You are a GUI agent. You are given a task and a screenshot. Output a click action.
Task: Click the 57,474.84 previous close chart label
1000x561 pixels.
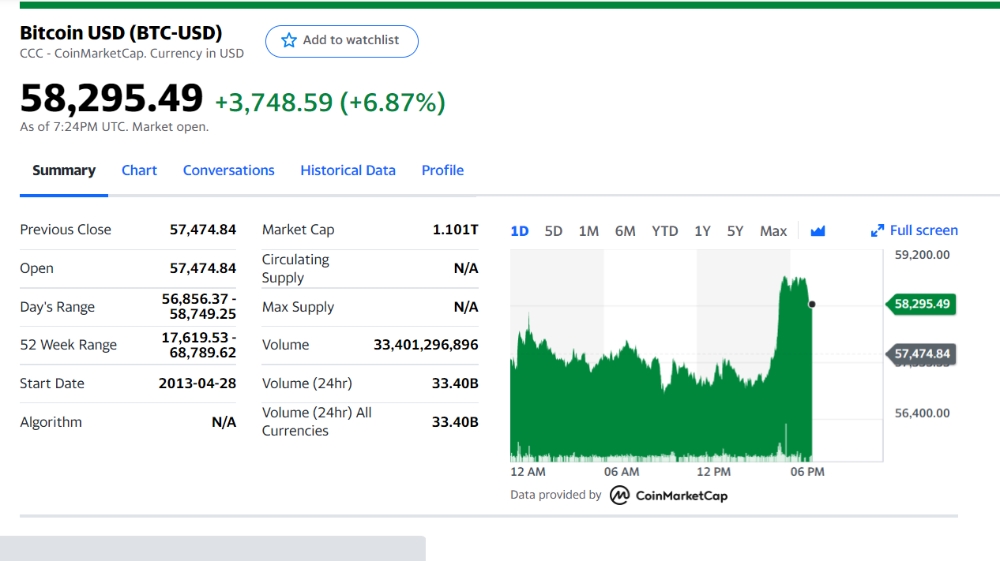(921, 353)
